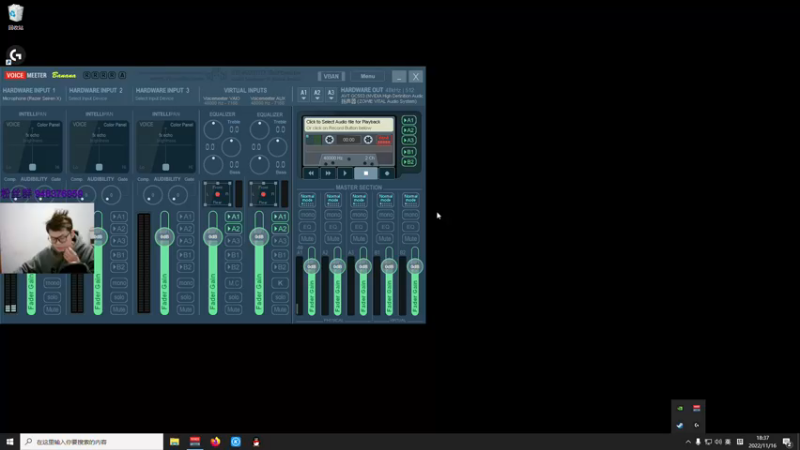Image resolution: width=800 pixels, height=450 pixels.
Task: Click the blue circular taskbar app icon
Action: click(236, 441)
